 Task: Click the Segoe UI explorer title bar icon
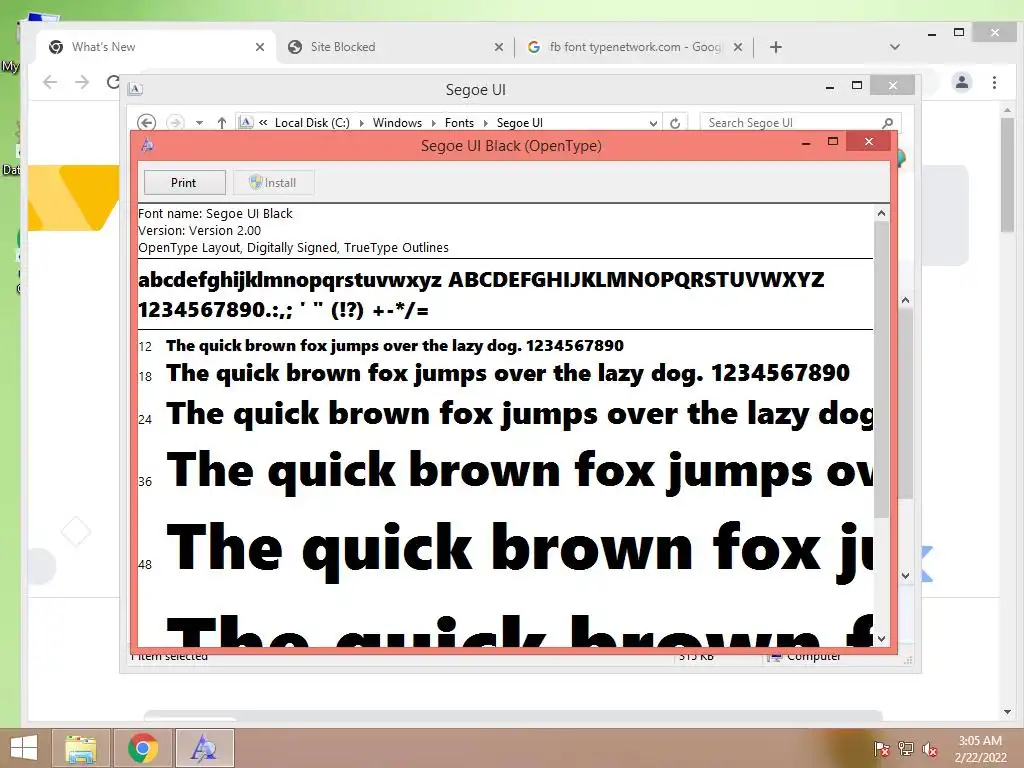pyautogui.click(x=135, y=89)
